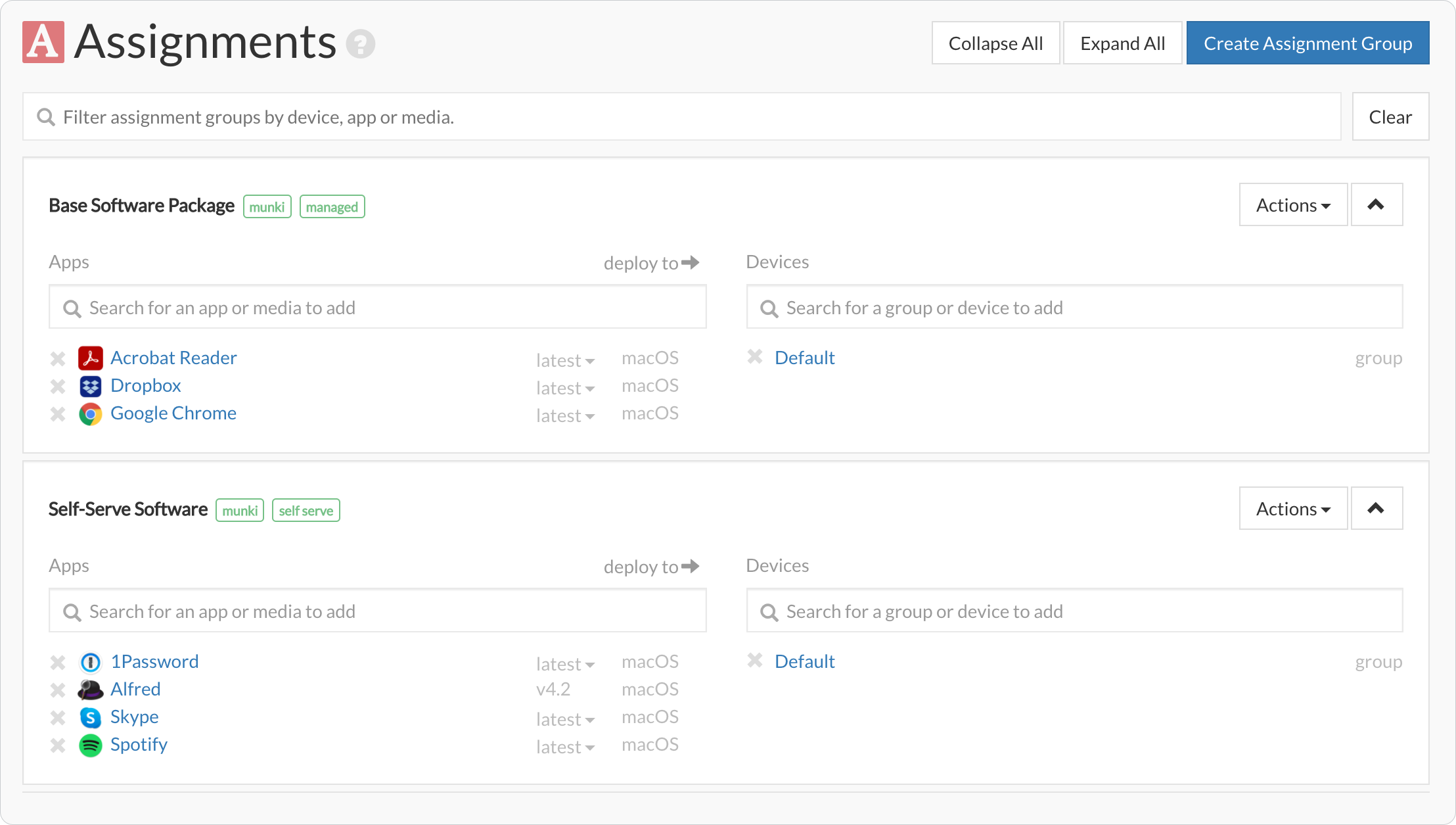
Task: Open the latest version dropdown for Dropbox
Action: pos(565,389)
